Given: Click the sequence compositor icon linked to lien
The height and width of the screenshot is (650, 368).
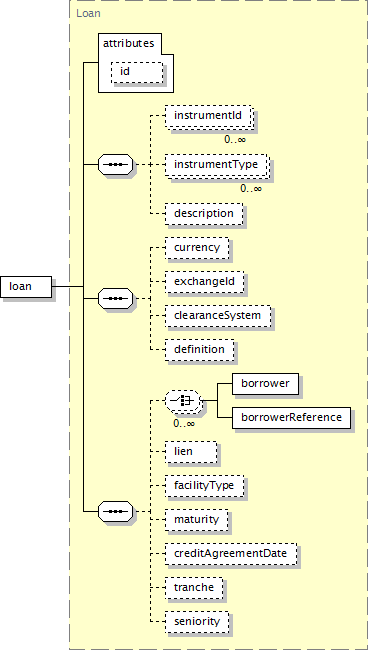Looking at the screenshot, I should pyautogui.click(x=116, y=512).
